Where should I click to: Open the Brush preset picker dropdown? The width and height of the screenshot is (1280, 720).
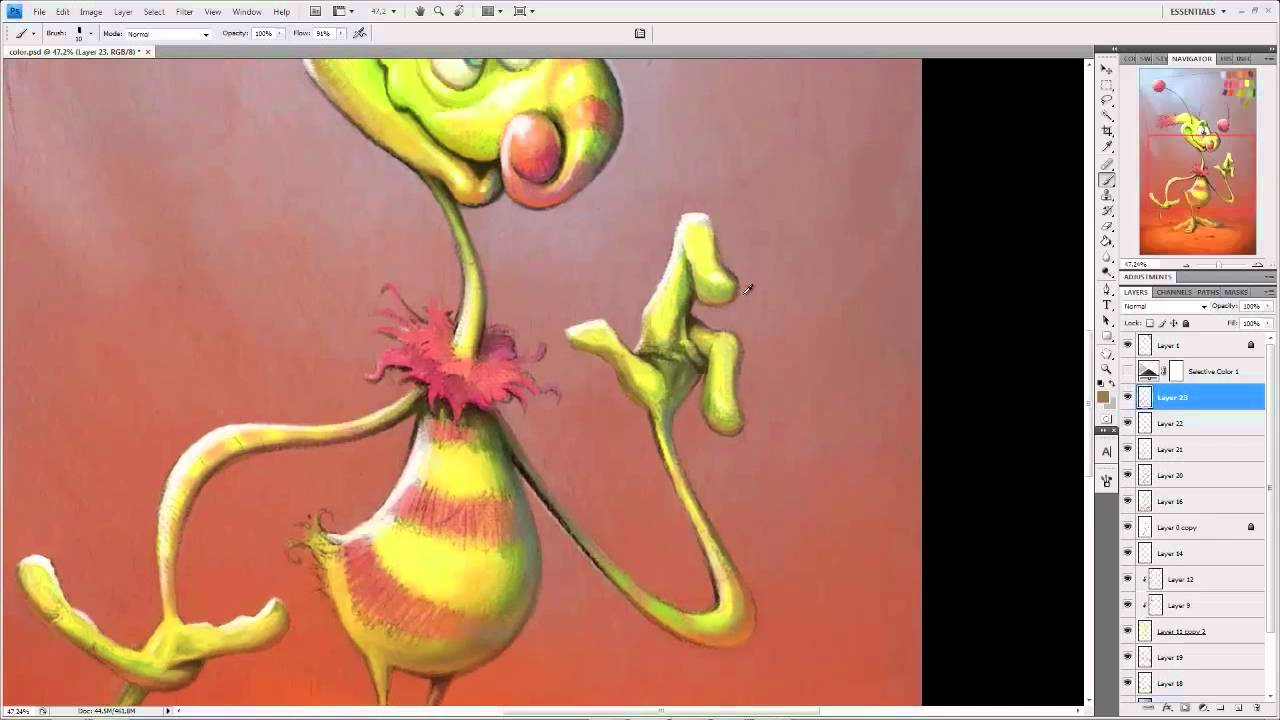[x=90, y=34]
